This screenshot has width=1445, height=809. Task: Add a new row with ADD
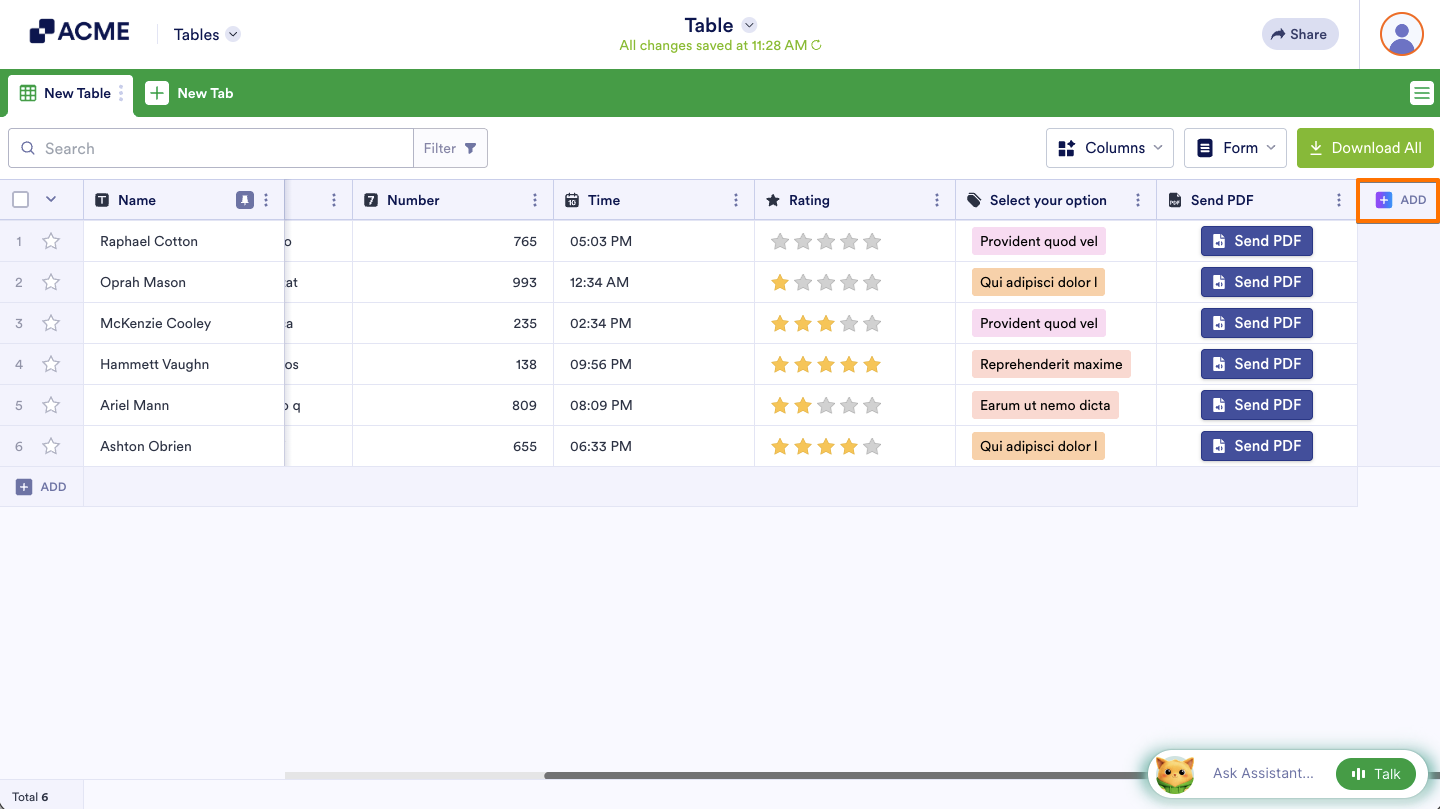[x=41, y=487]
